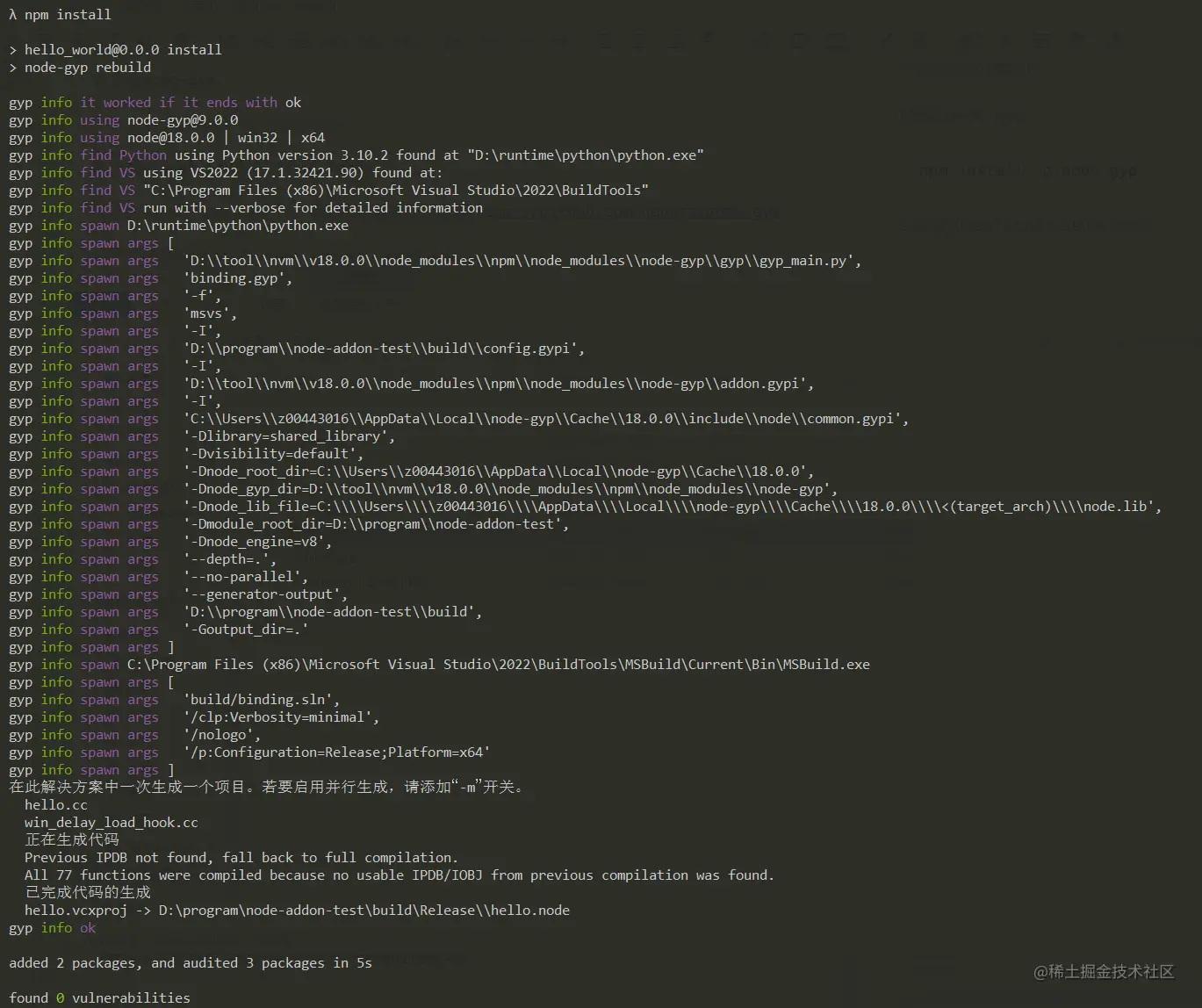Click the 'binding.gyp' argument

238,278
